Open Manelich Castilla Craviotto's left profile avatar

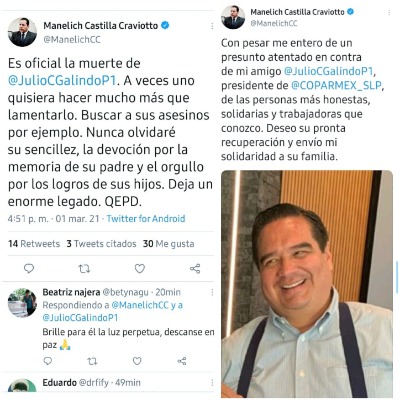click(22, 32)
